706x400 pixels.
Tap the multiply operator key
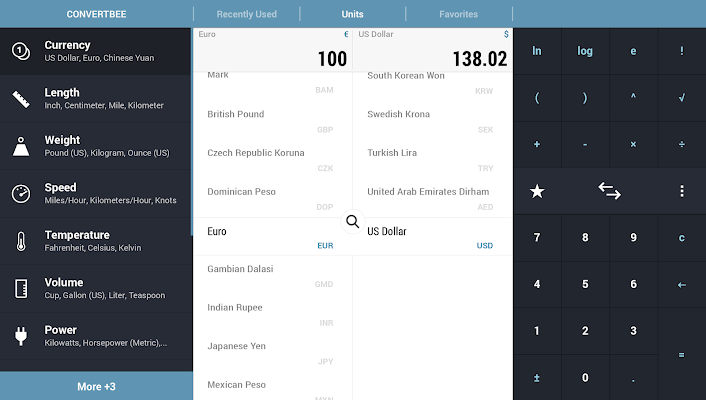coord(633,144)
